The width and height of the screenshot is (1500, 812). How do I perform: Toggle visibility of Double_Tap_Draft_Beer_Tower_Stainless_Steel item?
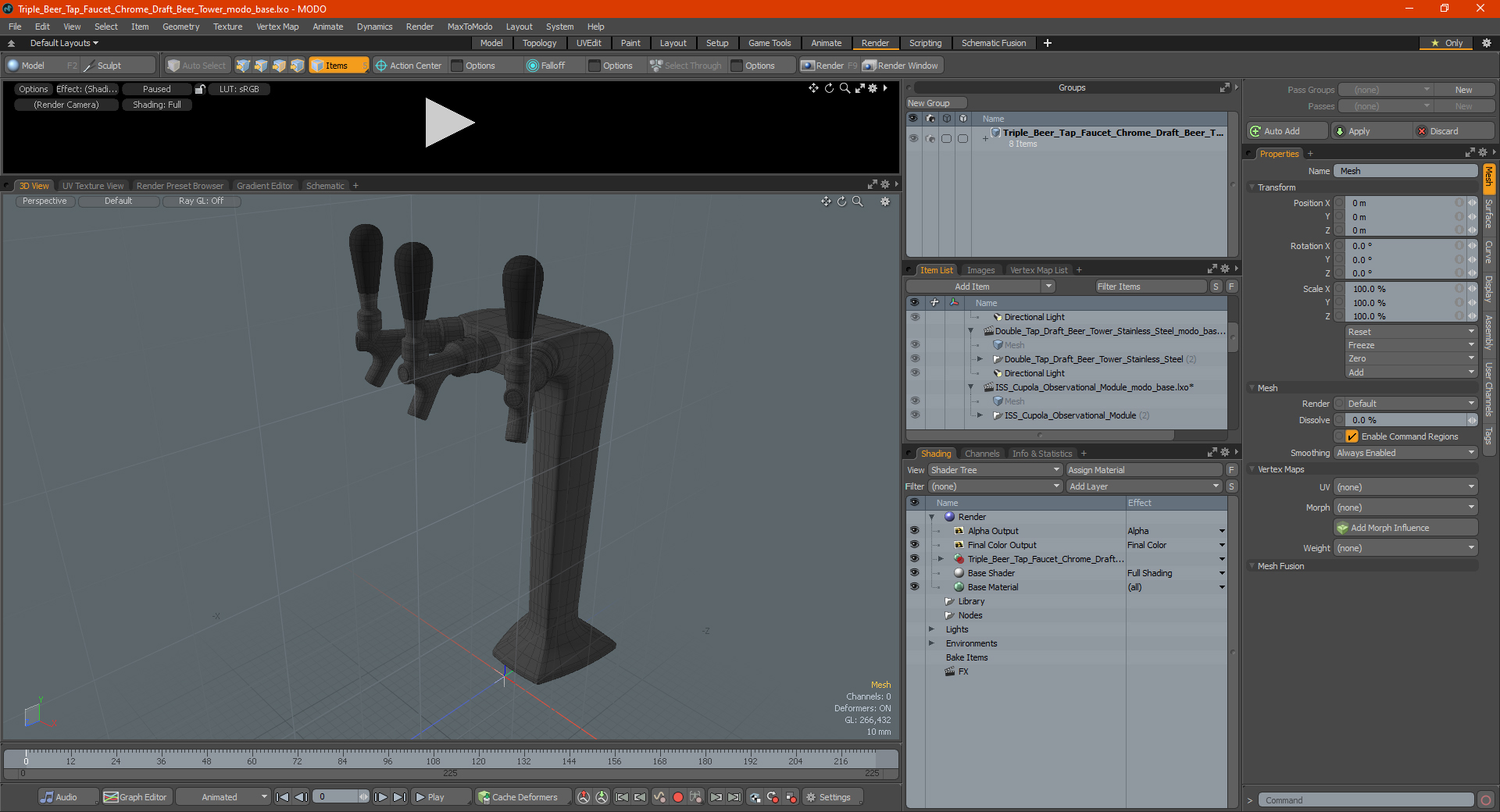[915, 359]
